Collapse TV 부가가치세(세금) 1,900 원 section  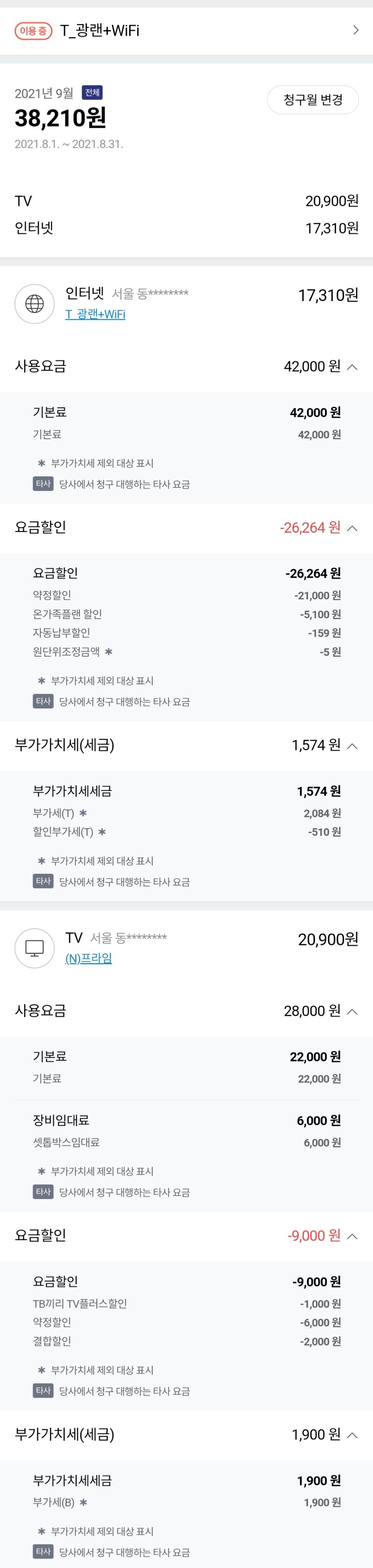point(352,1435)
